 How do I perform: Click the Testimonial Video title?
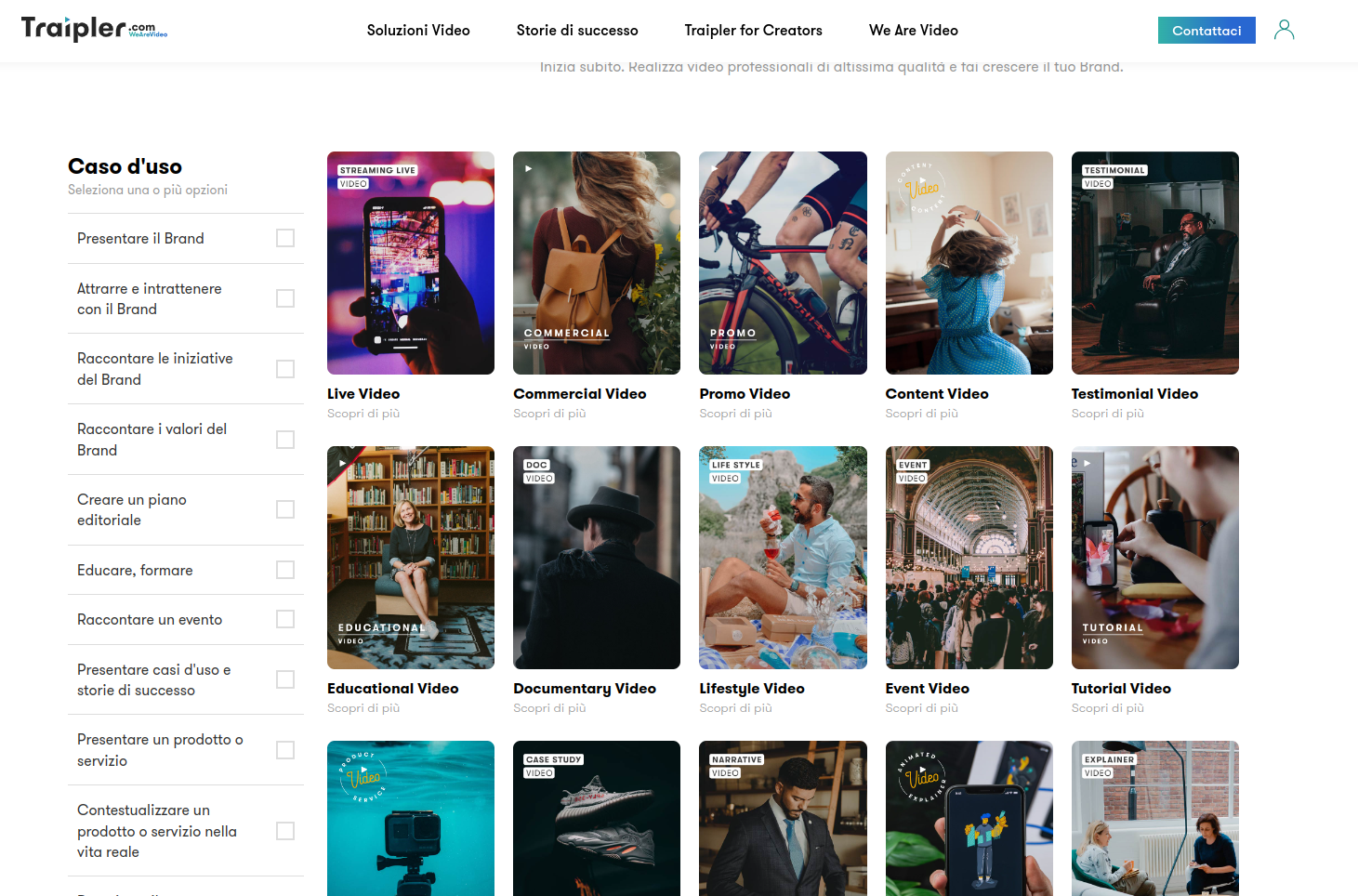1135,394
